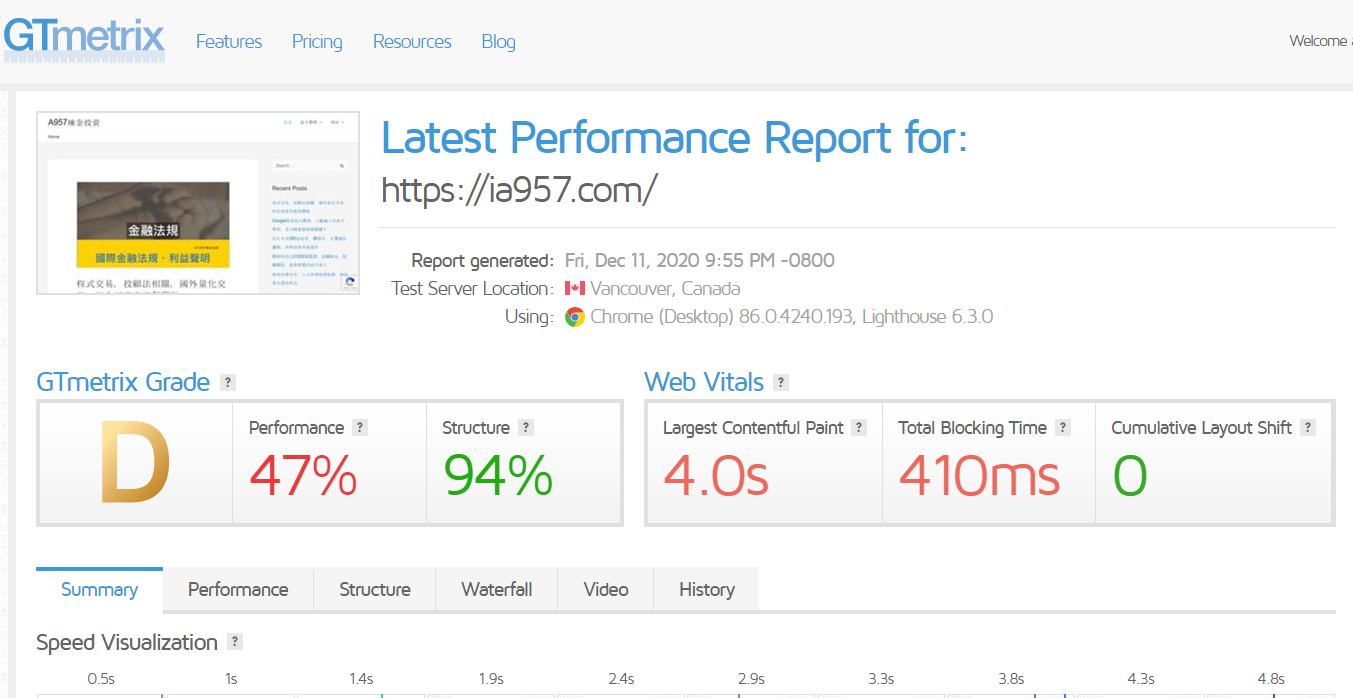Open the Waterfall tab
1353x698 pixels.
pos(496,589)
